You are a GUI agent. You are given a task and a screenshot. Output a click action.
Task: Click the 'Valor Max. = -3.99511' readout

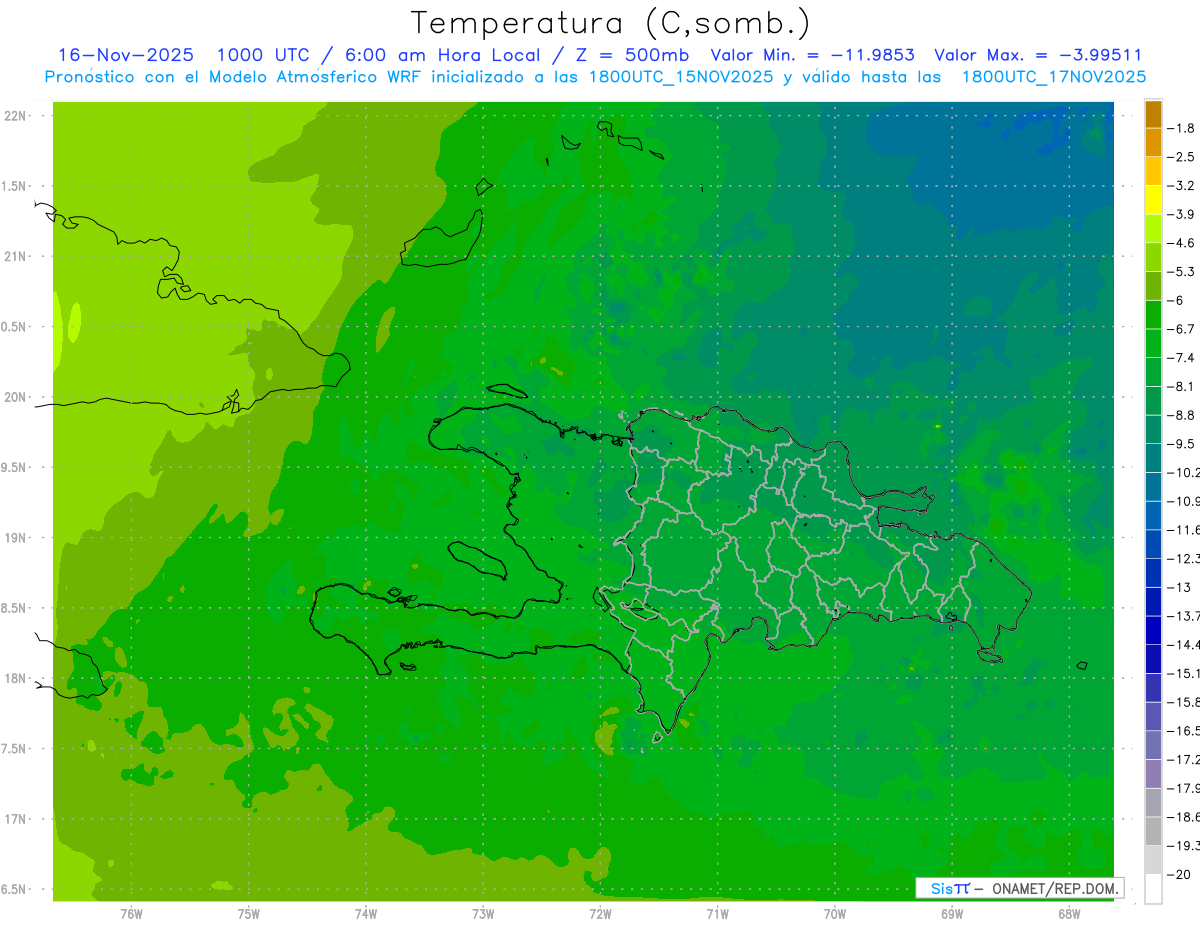pos(1038,55)
